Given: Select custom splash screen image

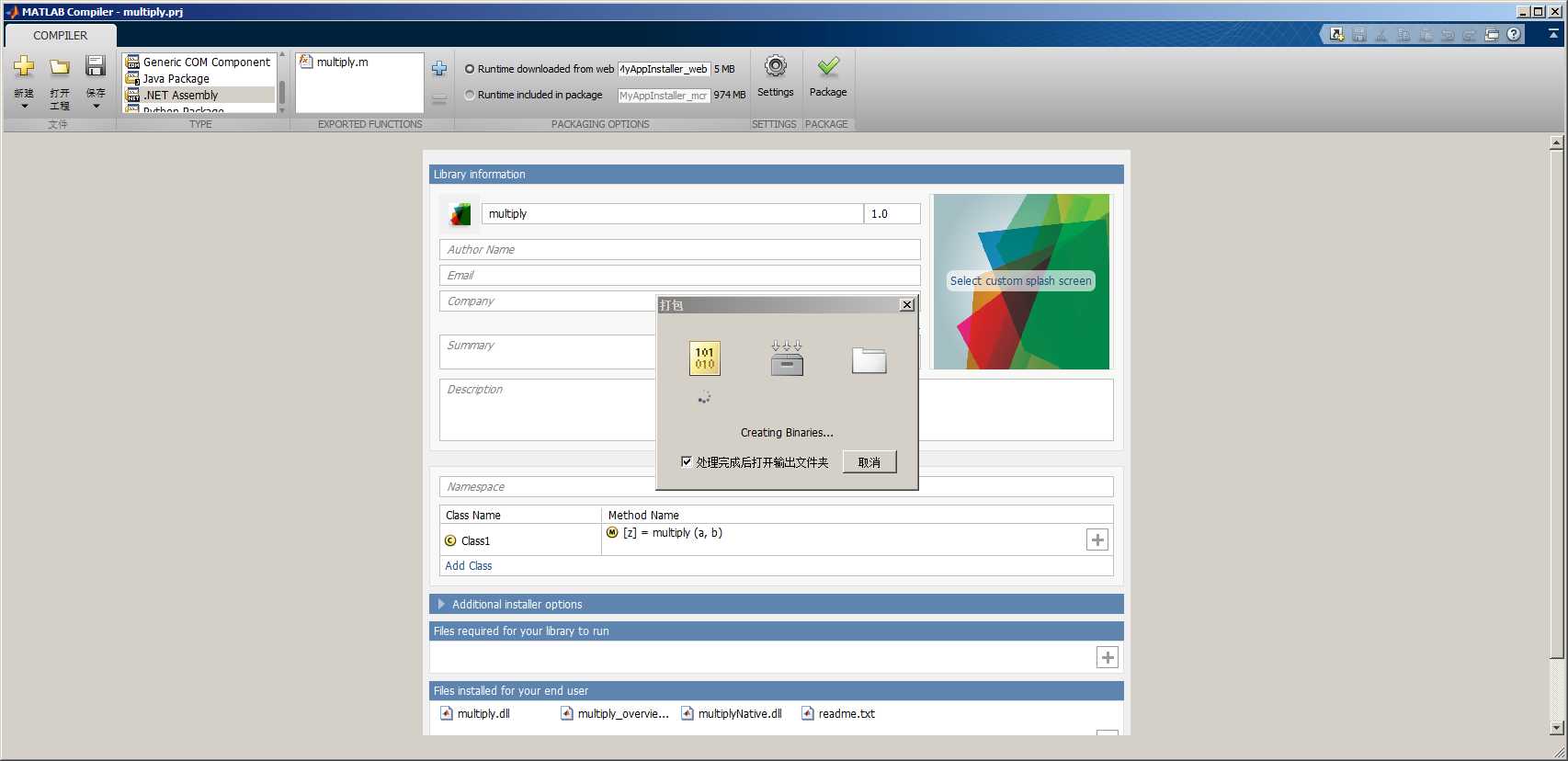Looking at the screenshot, I should pyautogui.click(x=1020, y=281).
